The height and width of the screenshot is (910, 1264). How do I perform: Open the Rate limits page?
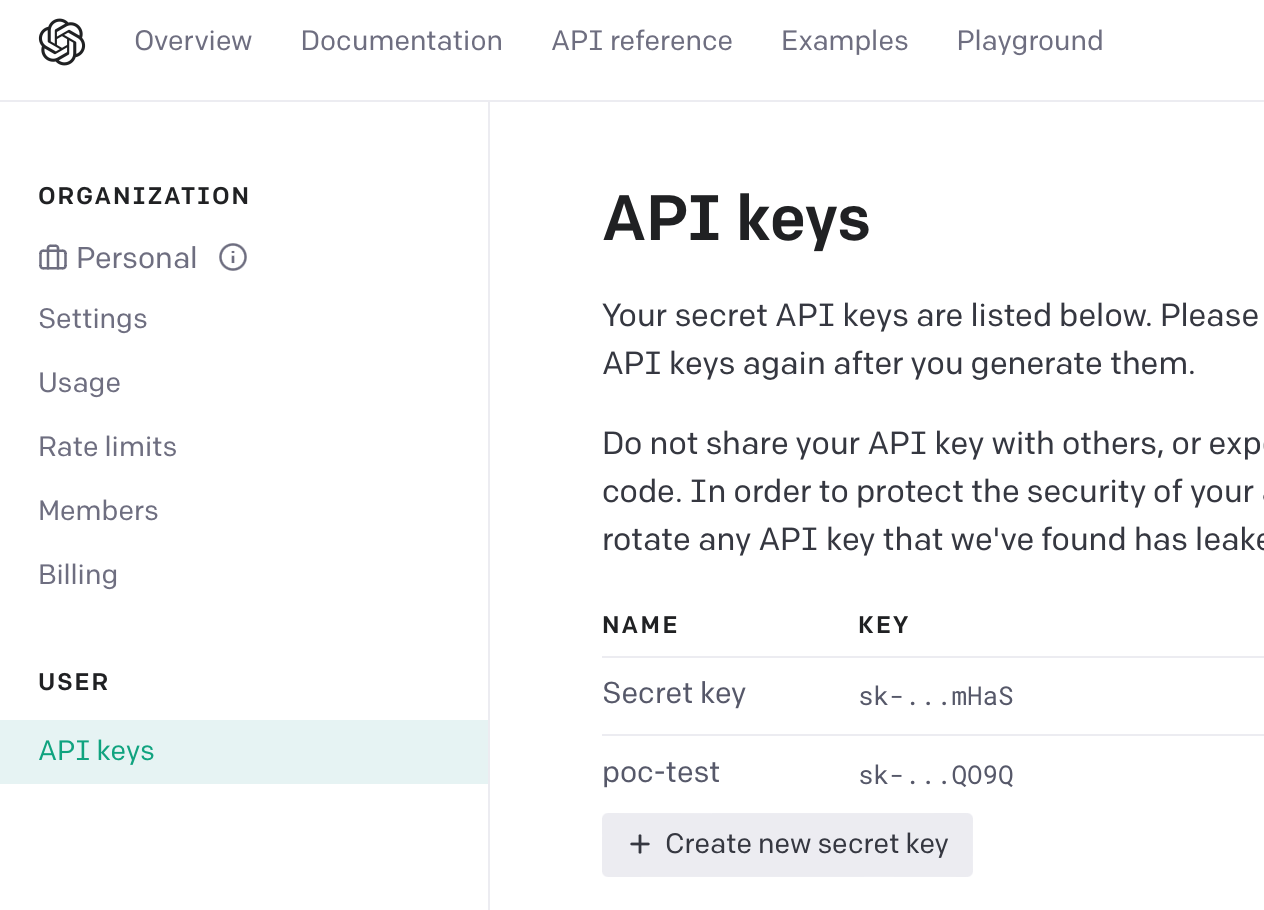pyautogui.click(x=108, y=446)
